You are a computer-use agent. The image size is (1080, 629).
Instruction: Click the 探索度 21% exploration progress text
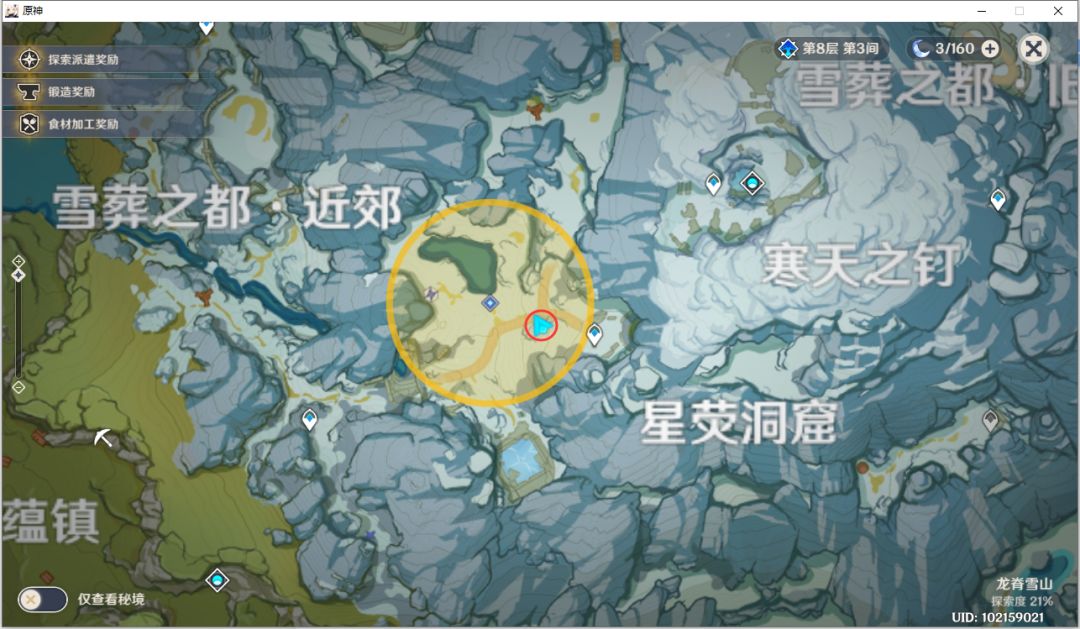1021,601
